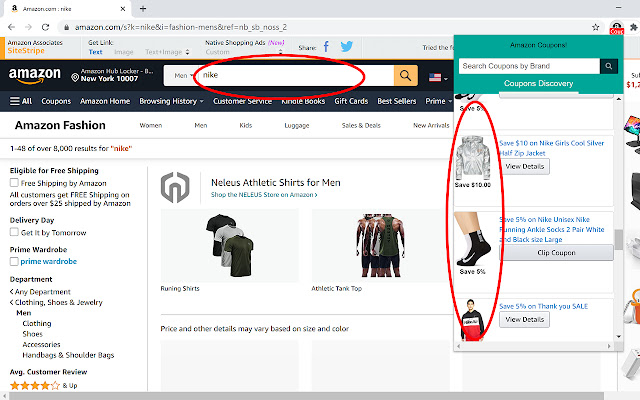
Task: Open the Amazon Coupons extension icon
Action: [x=616, y=28]
